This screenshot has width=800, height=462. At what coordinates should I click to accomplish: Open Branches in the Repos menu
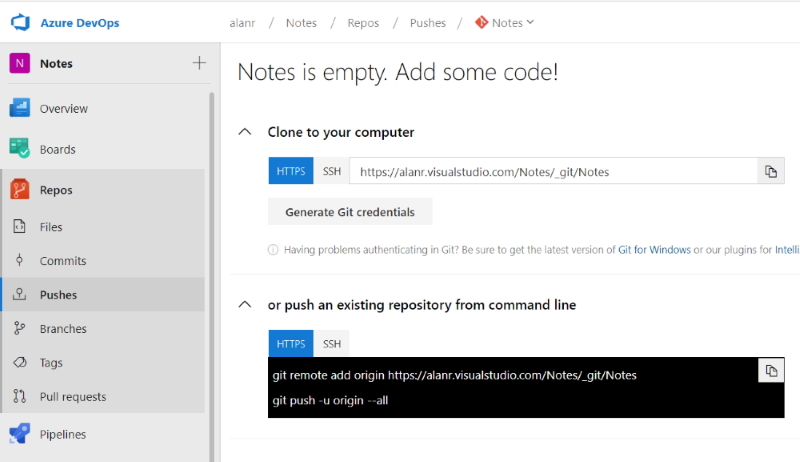[62, 329]
